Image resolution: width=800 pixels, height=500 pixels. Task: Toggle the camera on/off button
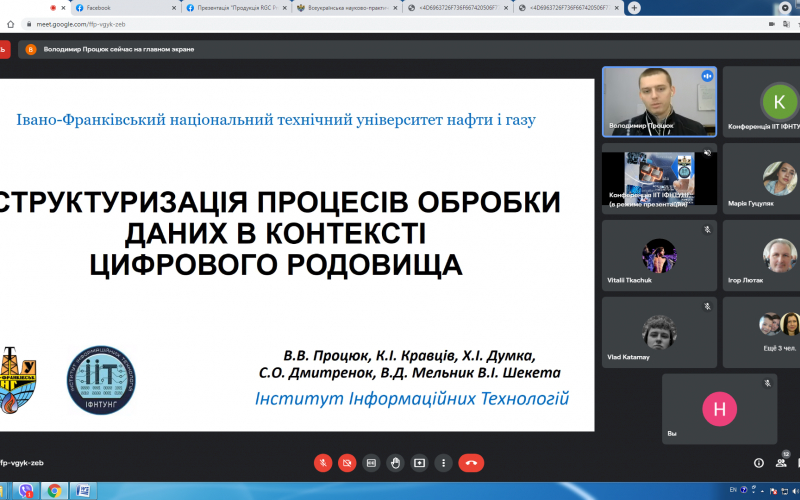(x=347, y=463)
